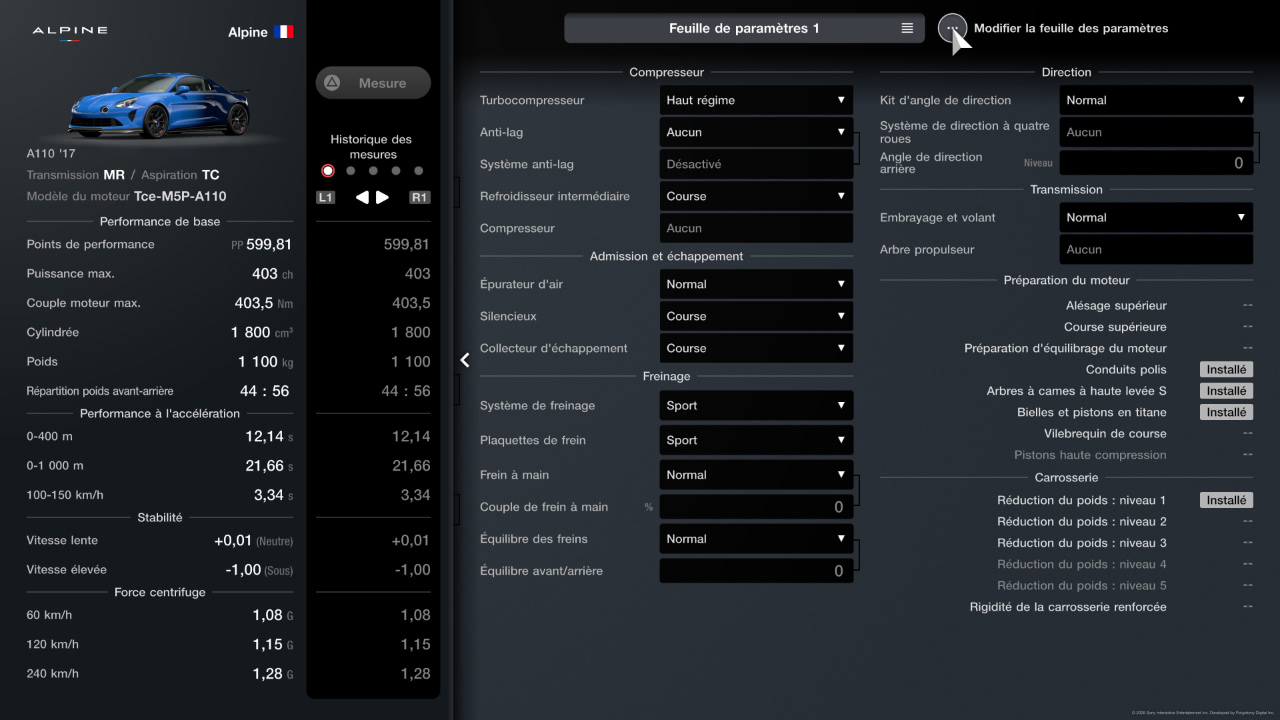Select the second measurement history dot

tap(351, 171)
